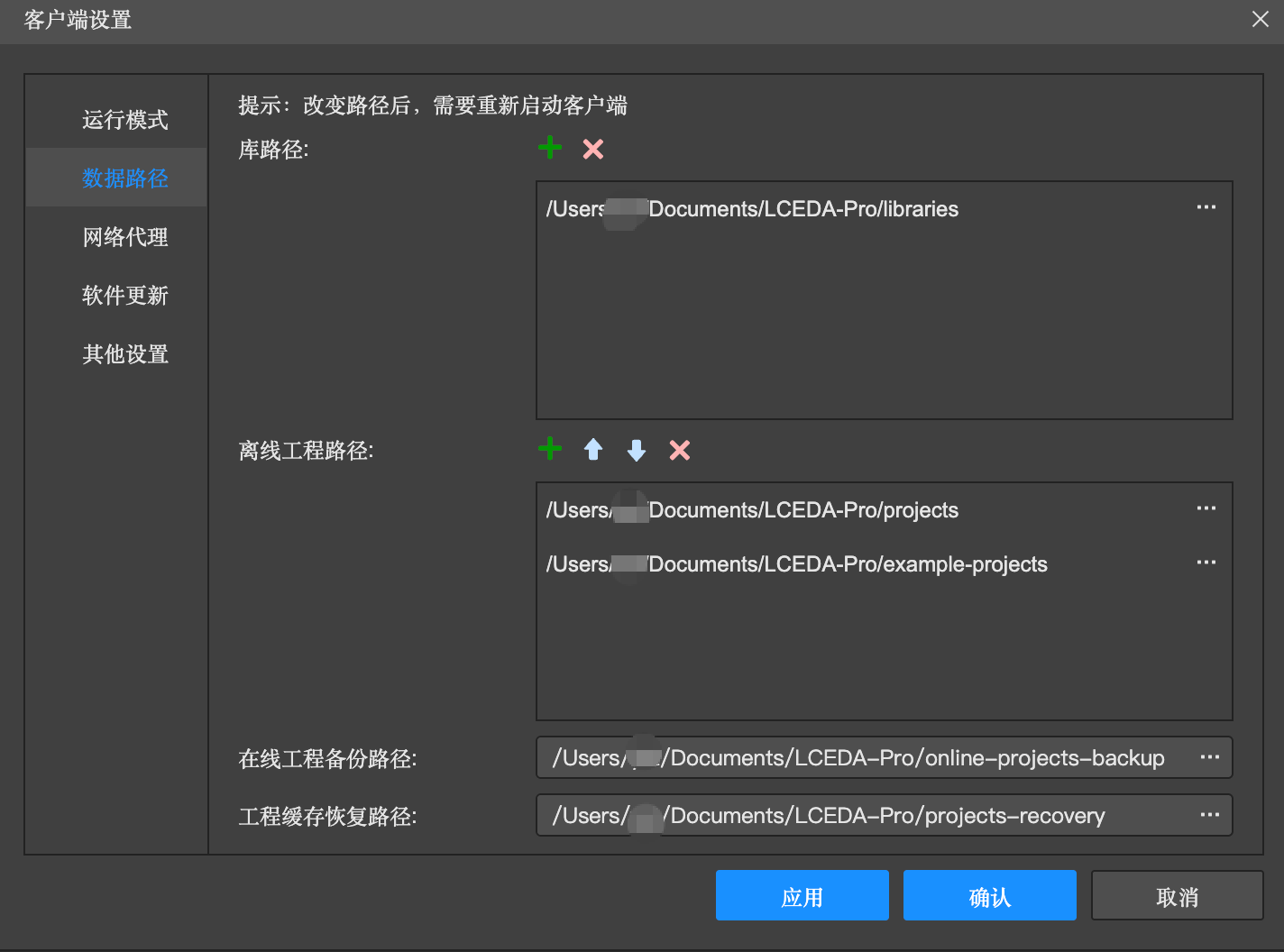The image size is (1284, 952).
Task: Confirm settings with 确认 button
Action: coord(989,896)
